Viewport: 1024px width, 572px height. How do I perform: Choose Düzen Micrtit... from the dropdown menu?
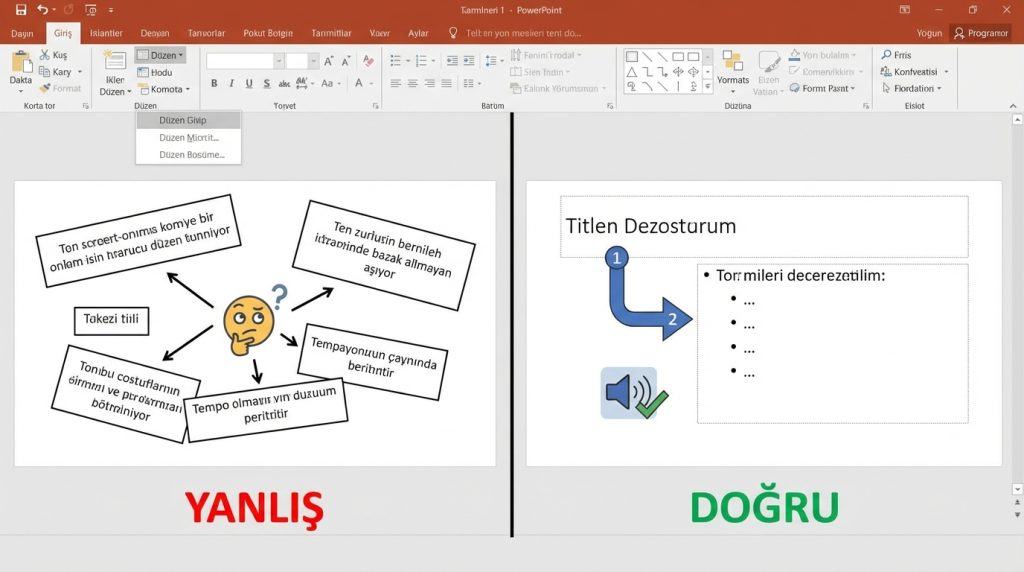pos(189,138)
